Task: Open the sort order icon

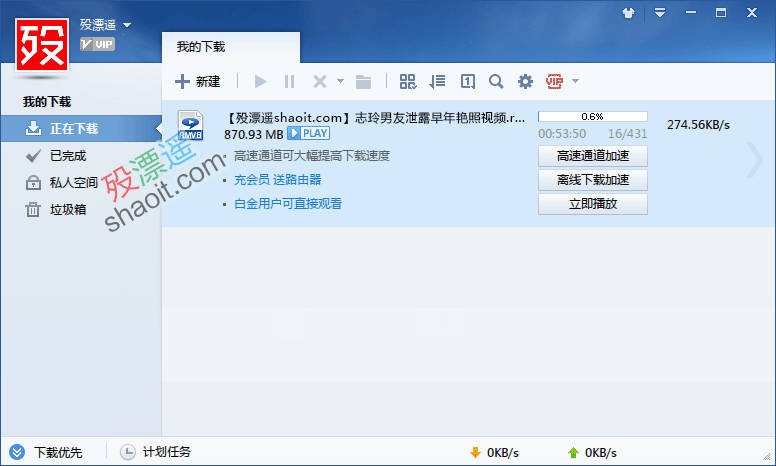Action: click(x=437, y=81)
